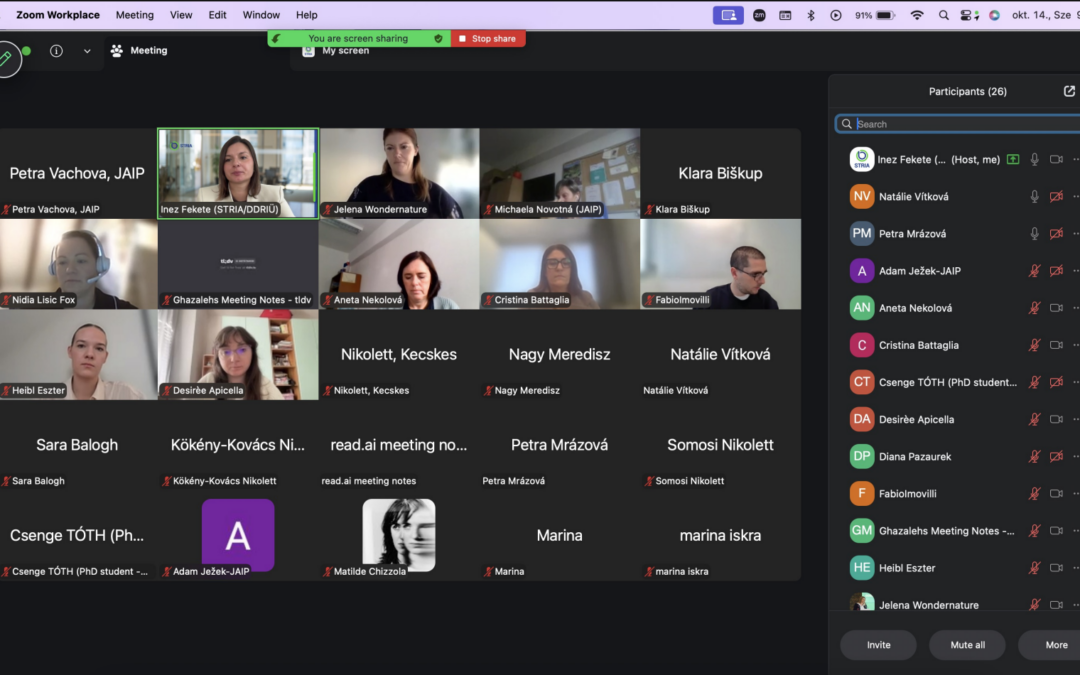Pop out the Participants panel

pyautogui.click(x=1069, y=91)
